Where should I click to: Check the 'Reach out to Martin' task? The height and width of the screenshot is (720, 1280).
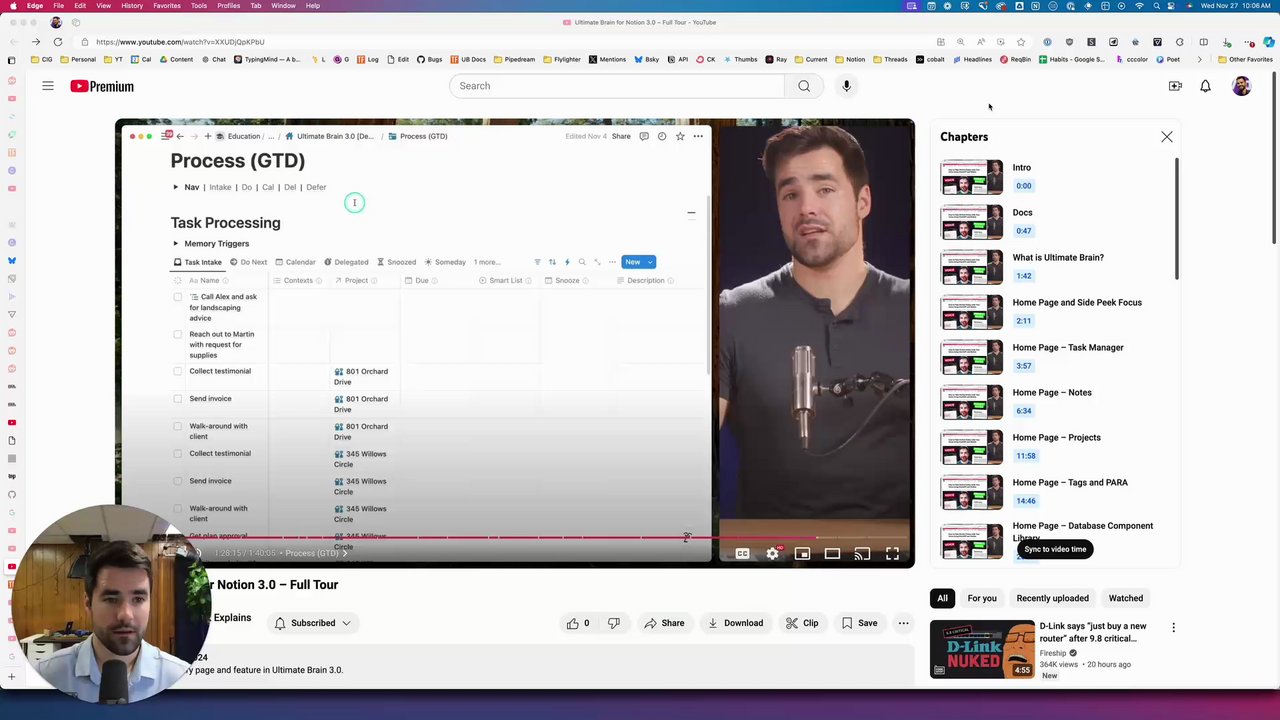pyautogui.click(x=178, y=334)
